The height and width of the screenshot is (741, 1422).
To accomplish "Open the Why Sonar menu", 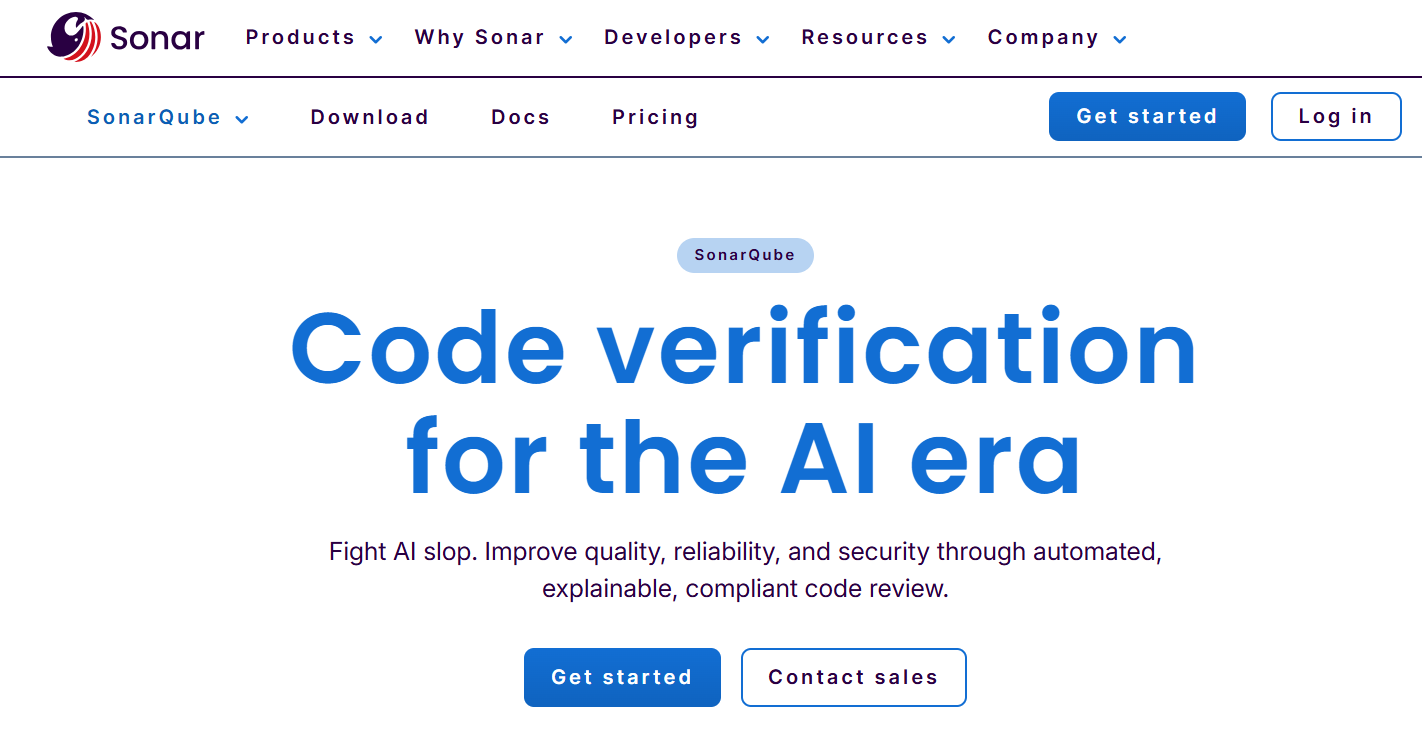I will tap(478, 37).
